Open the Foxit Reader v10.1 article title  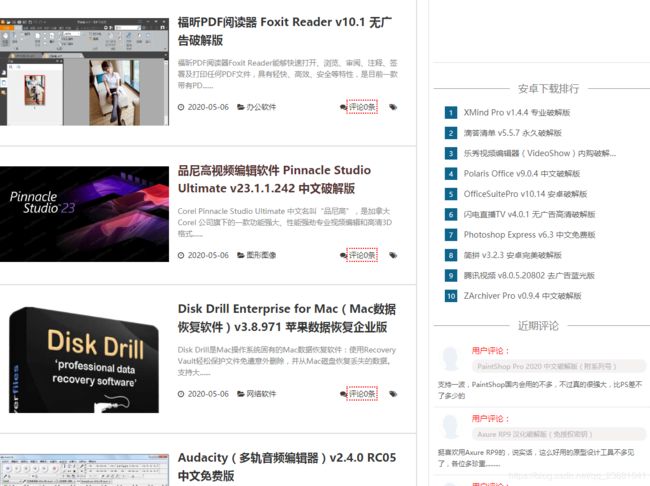click(x=285, y=31)
